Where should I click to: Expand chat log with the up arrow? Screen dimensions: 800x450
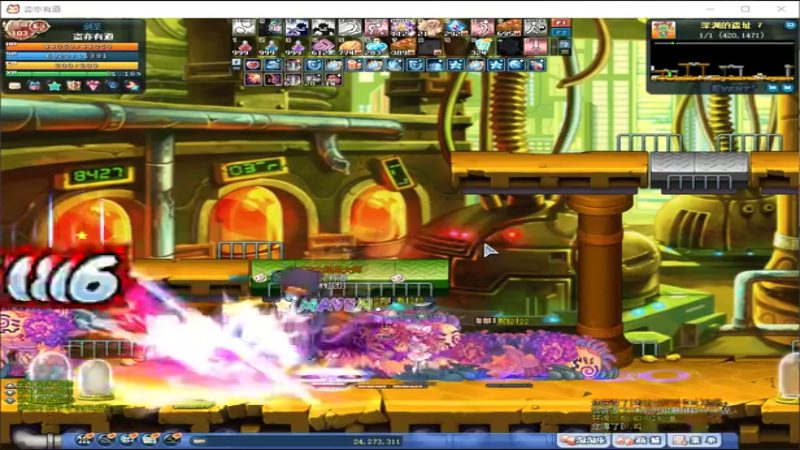tap(10, 386)
